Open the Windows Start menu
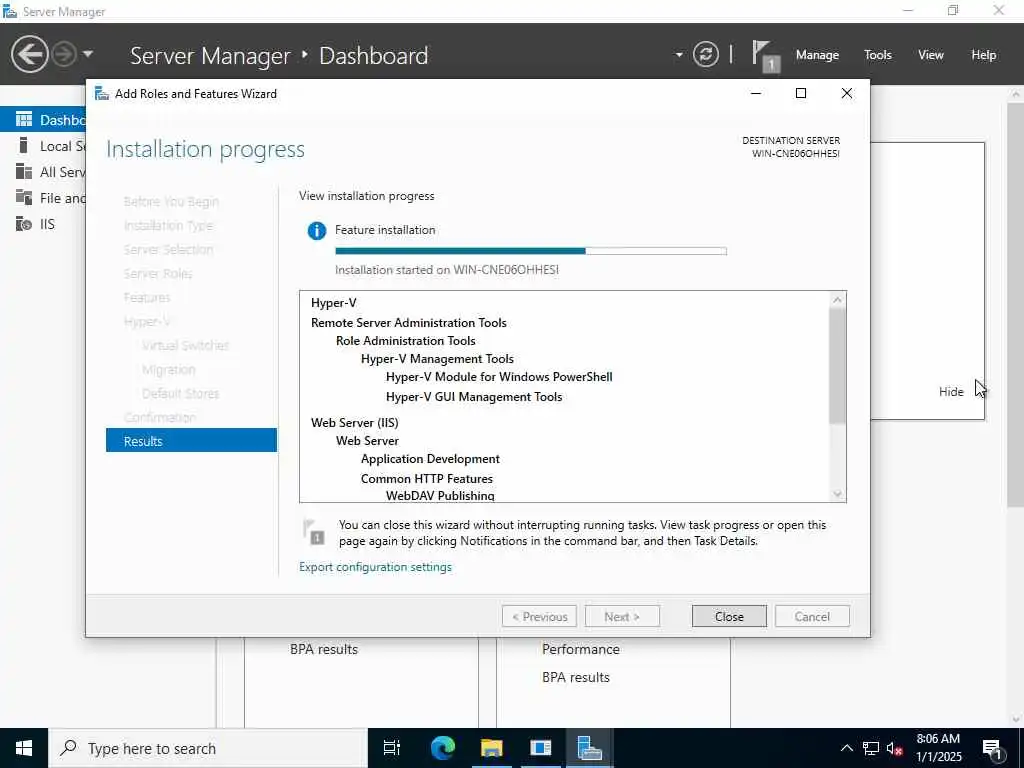This screenshot has width=1024, height=768. 24,748
